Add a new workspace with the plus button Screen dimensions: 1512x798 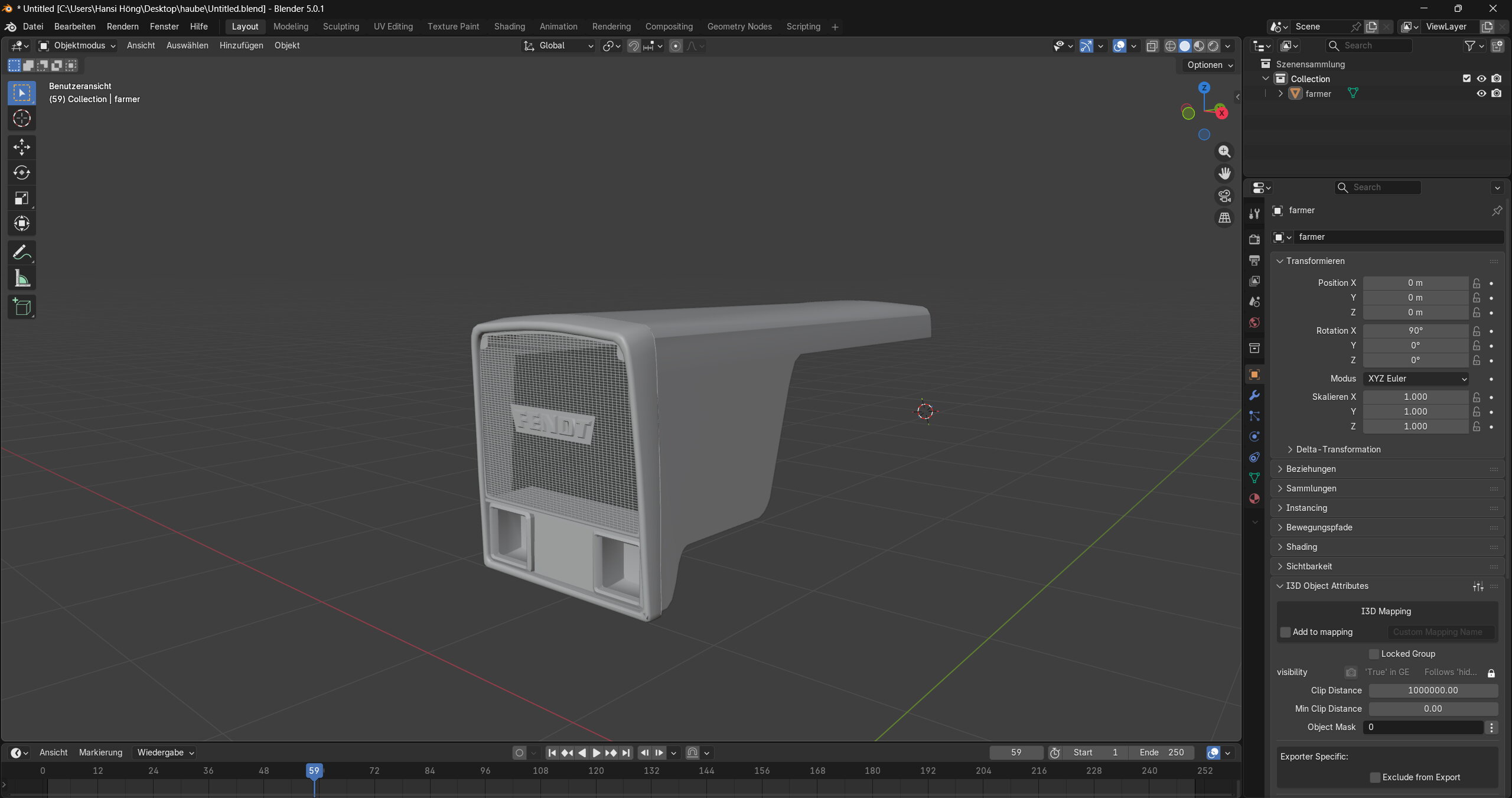[835, 27]
